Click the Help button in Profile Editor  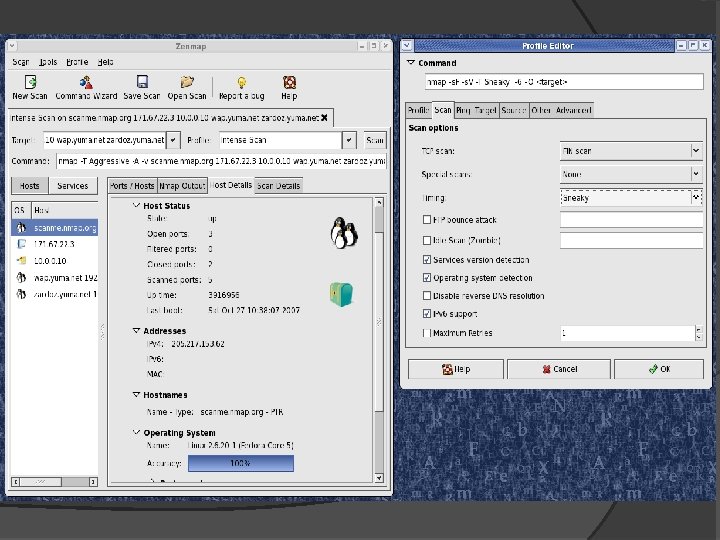coord(456,369)
